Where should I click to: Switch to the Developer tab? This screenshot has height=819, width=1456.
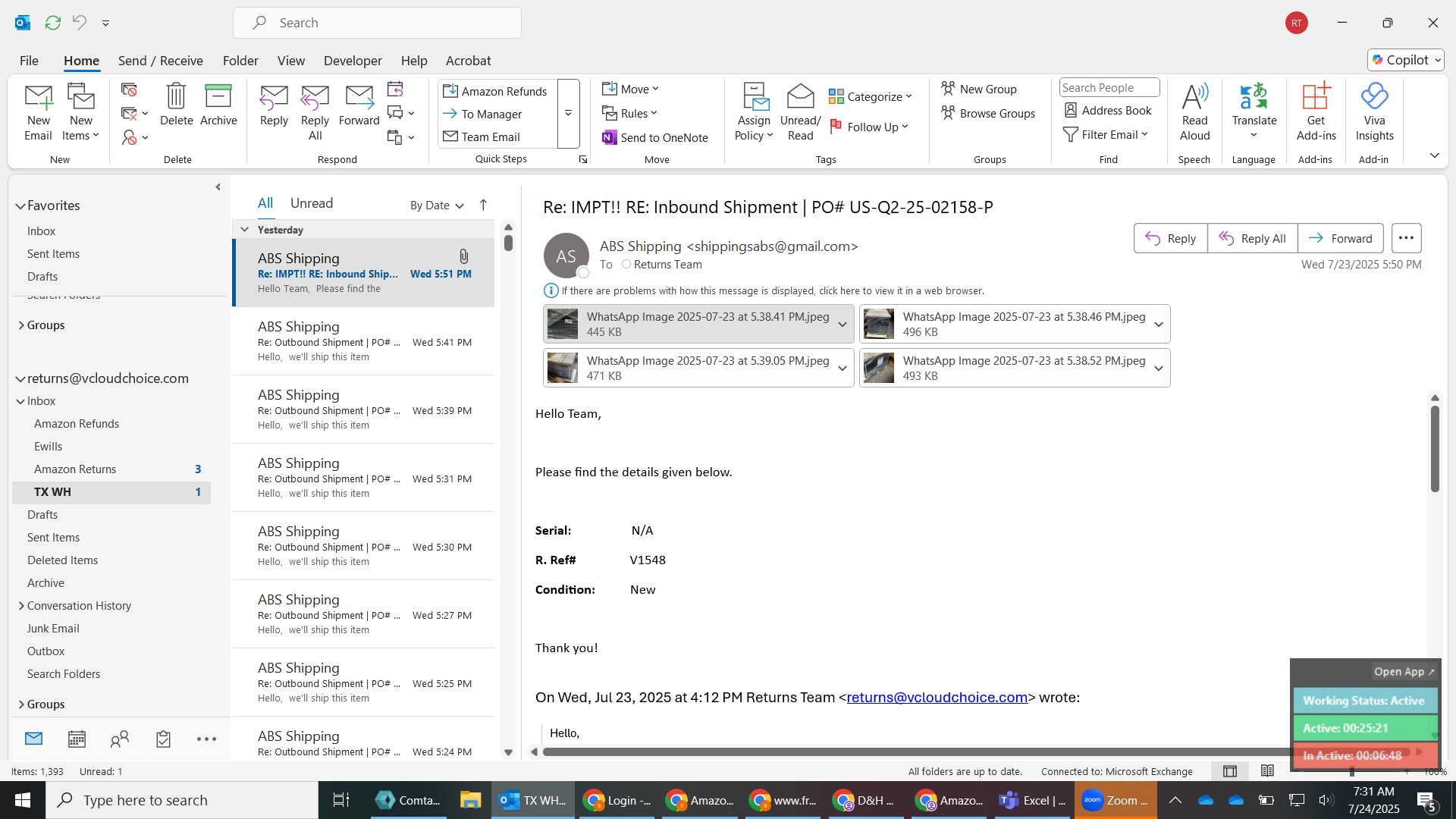tap(353, 61)
